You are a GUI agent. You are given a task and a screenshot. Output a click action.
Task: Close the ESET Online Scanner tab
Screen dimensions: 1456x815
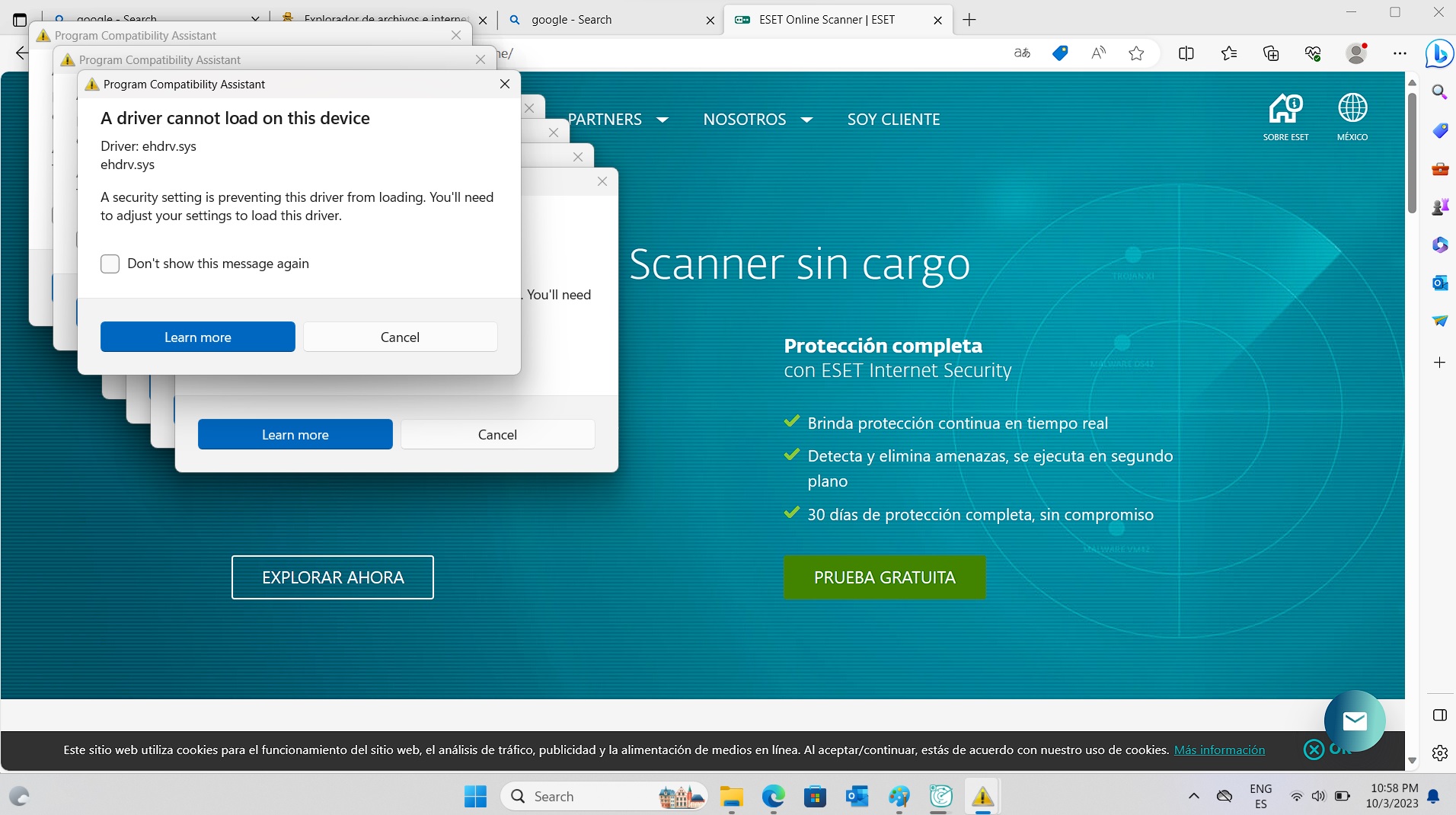pyautogui.click(x=937, y=21)
